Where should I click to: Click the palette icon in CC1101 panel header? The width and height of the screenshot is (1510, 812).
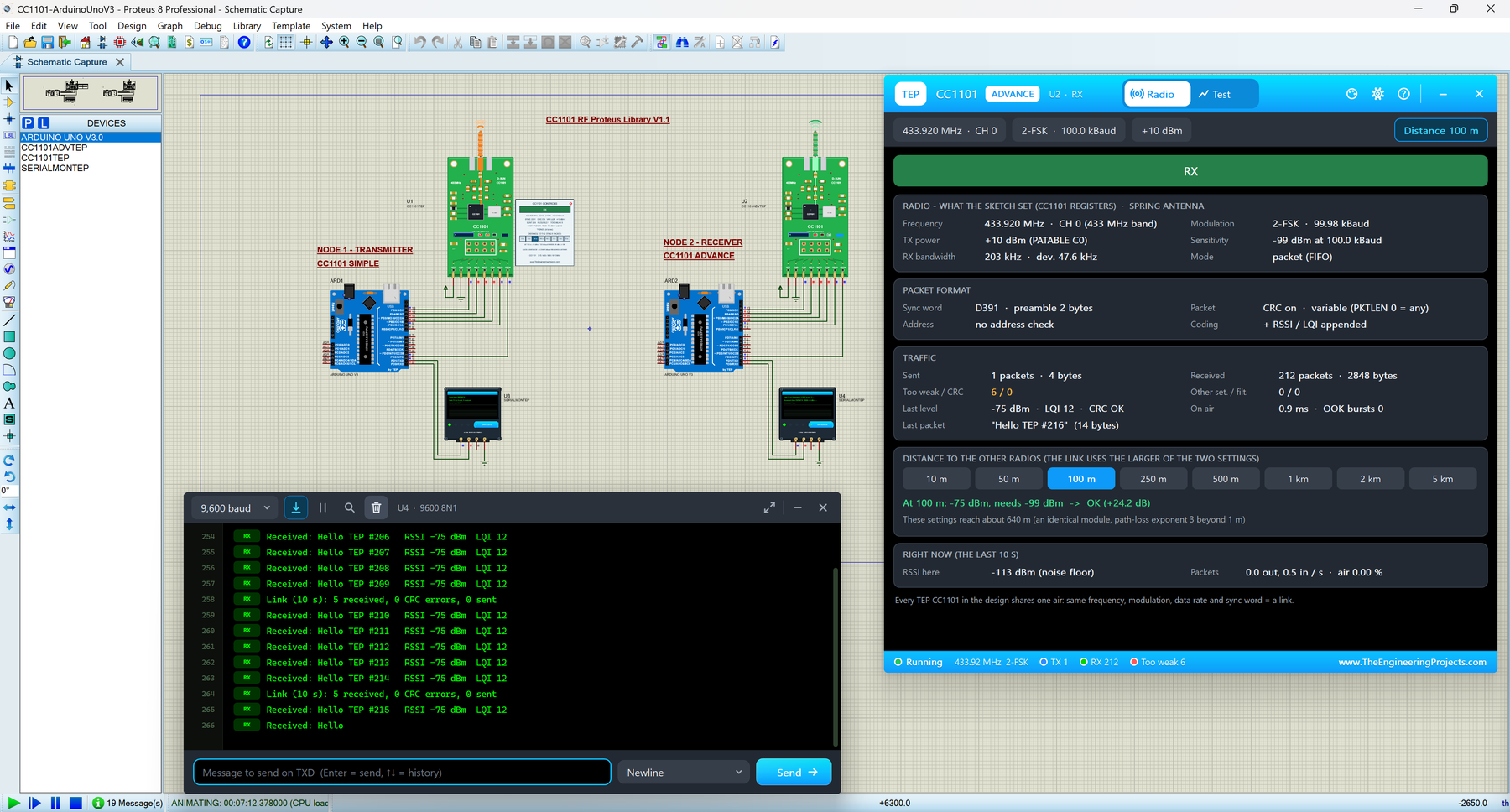[1351, 94]
